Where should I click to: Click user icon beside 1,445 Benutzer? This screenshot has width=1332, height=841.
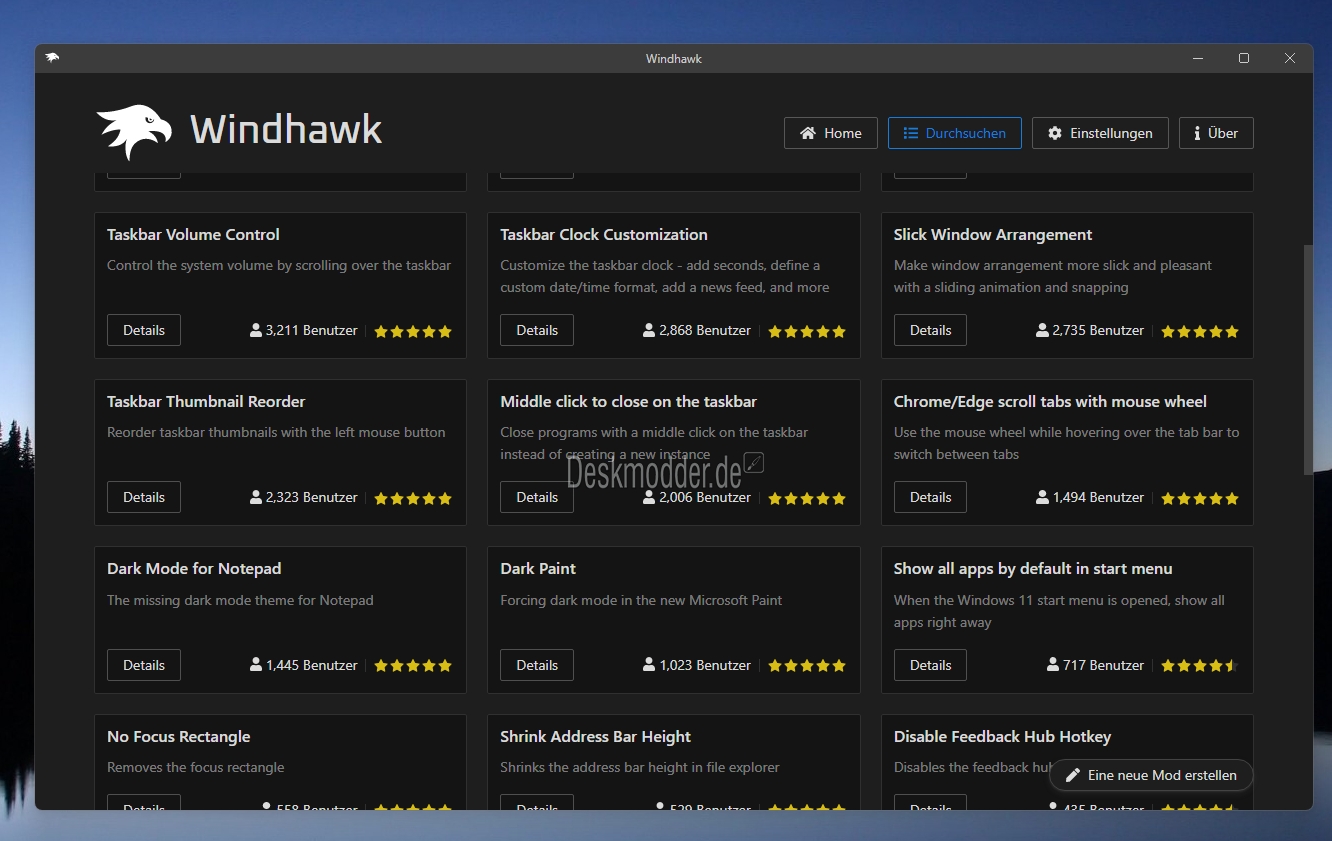256,665
